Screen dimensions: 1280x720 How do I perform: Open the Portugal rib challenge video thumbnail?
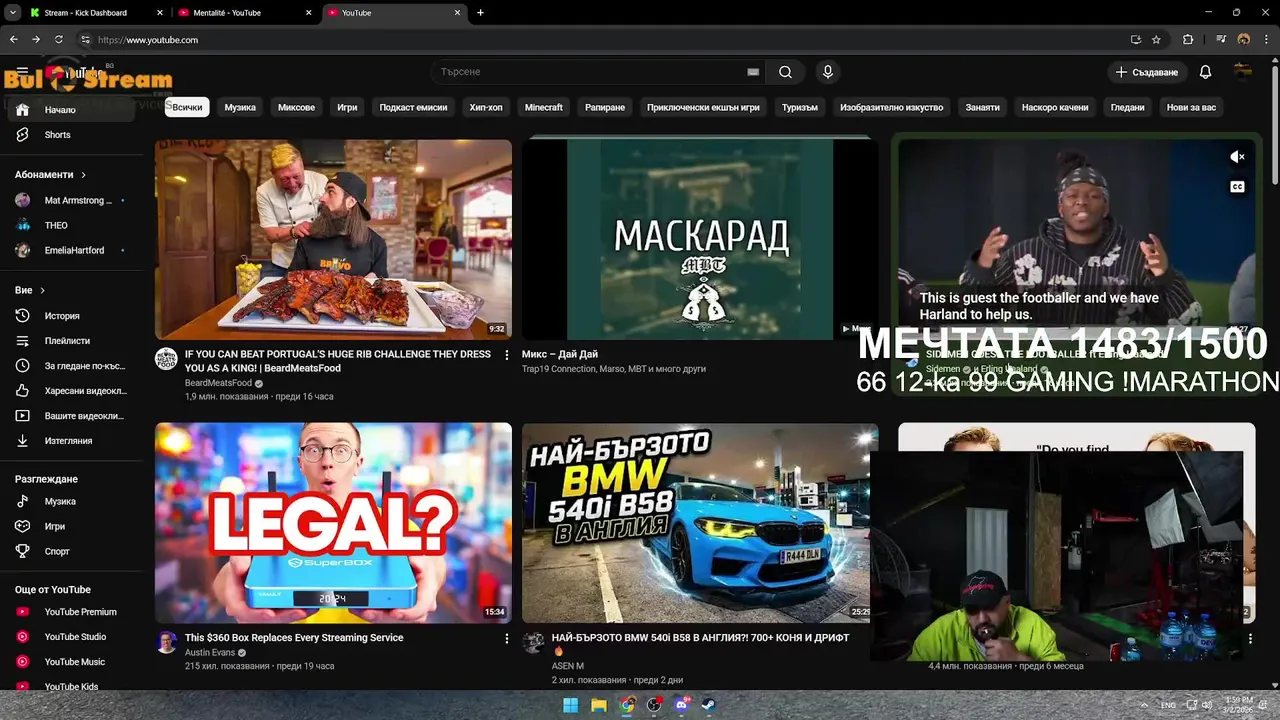[333, 239]
